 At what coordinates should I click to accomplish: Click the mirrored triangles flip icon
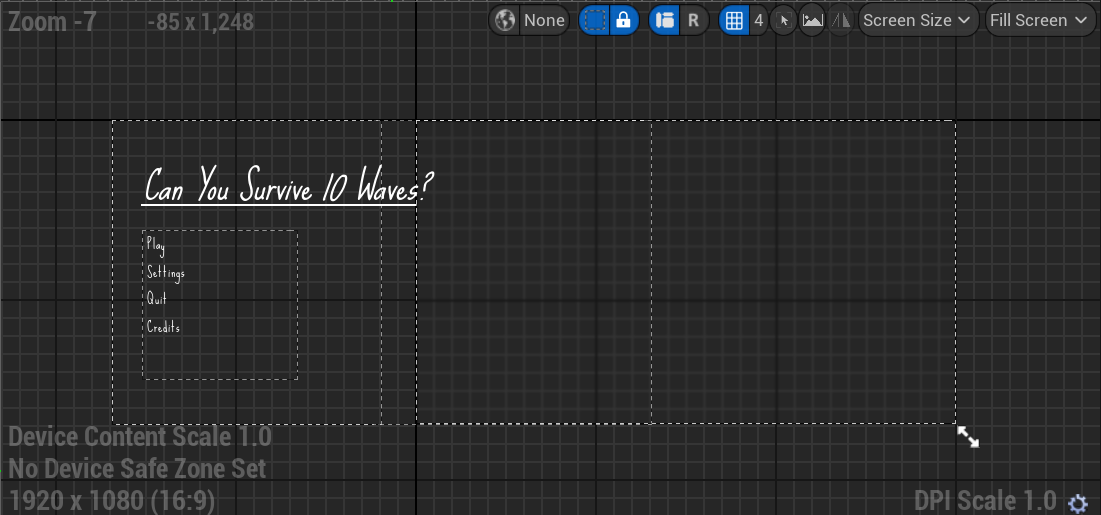[x=841, y=20]
